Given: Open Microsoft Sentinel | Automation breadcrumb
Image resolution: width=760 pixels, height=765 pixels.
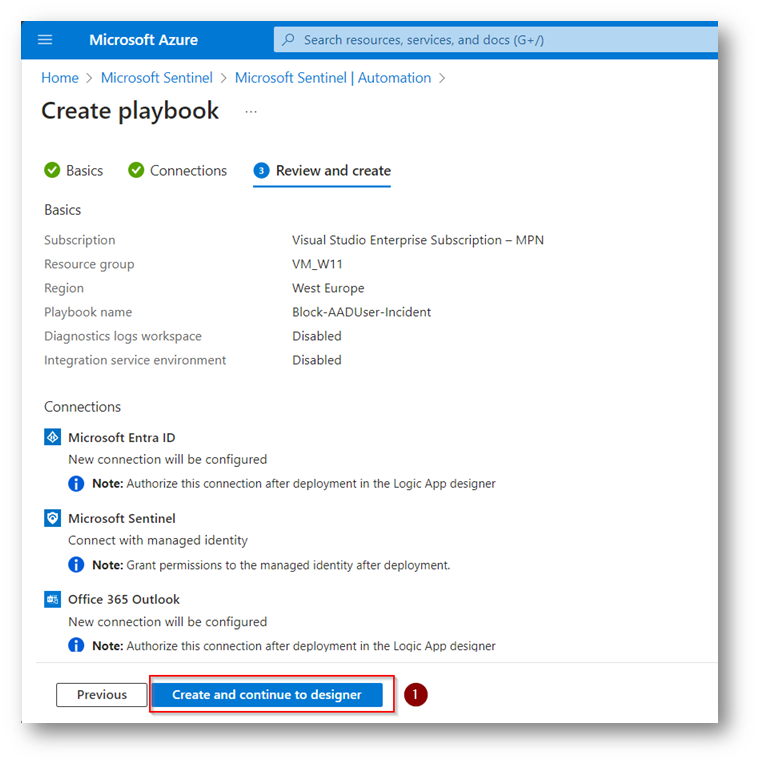Looking at the screenshot, I should [x=333, y=78].
